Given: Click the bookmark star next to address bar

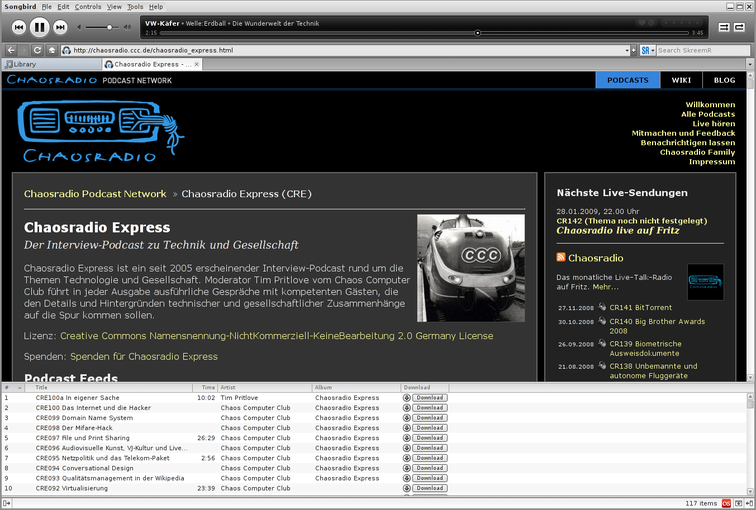Looking at the screenshot, I should (x=634, y=50).
